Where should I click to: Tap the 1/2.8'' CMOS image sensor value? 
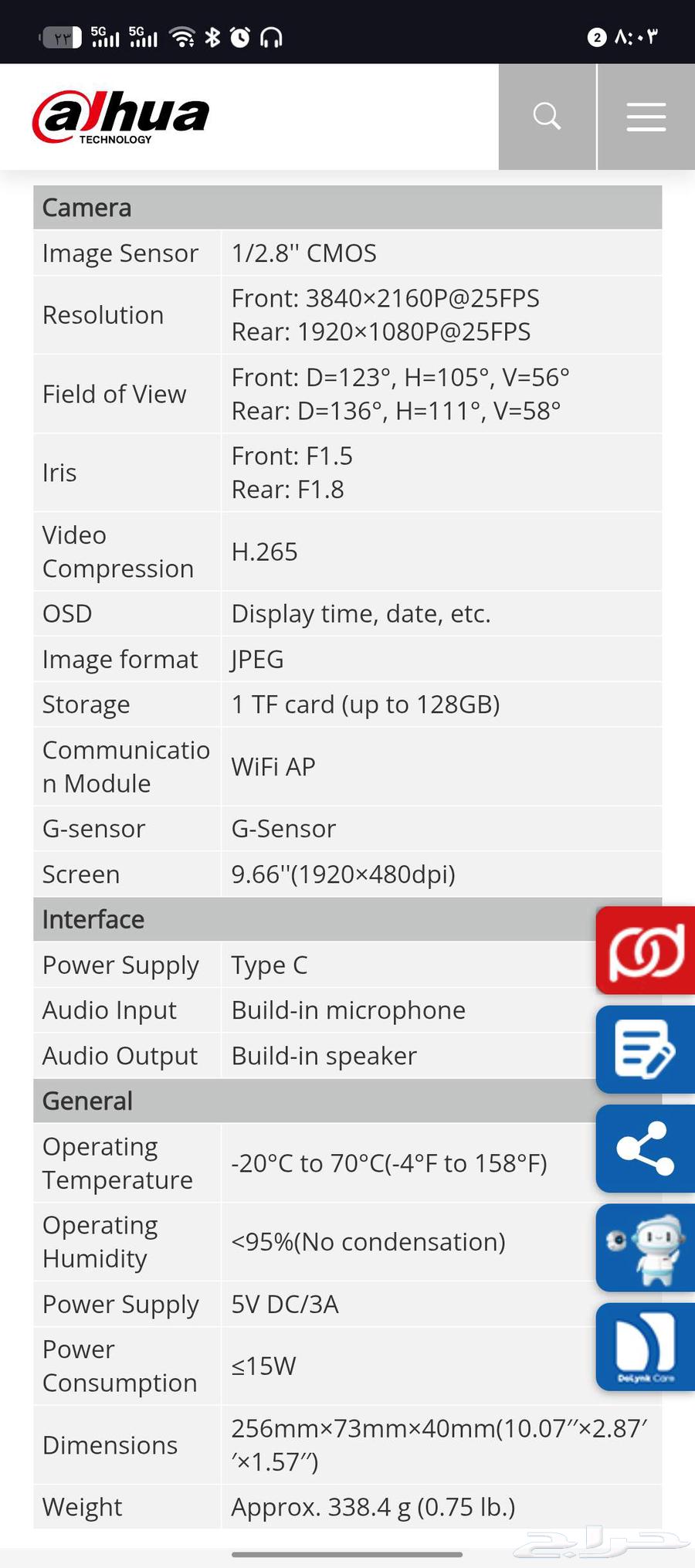pyautogui.click(x=304, y=253)
